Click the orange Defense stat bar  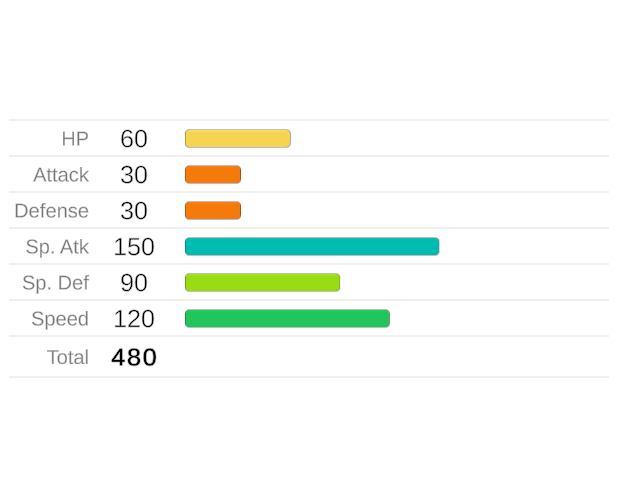pyautogui.click(x=213, y=210)
